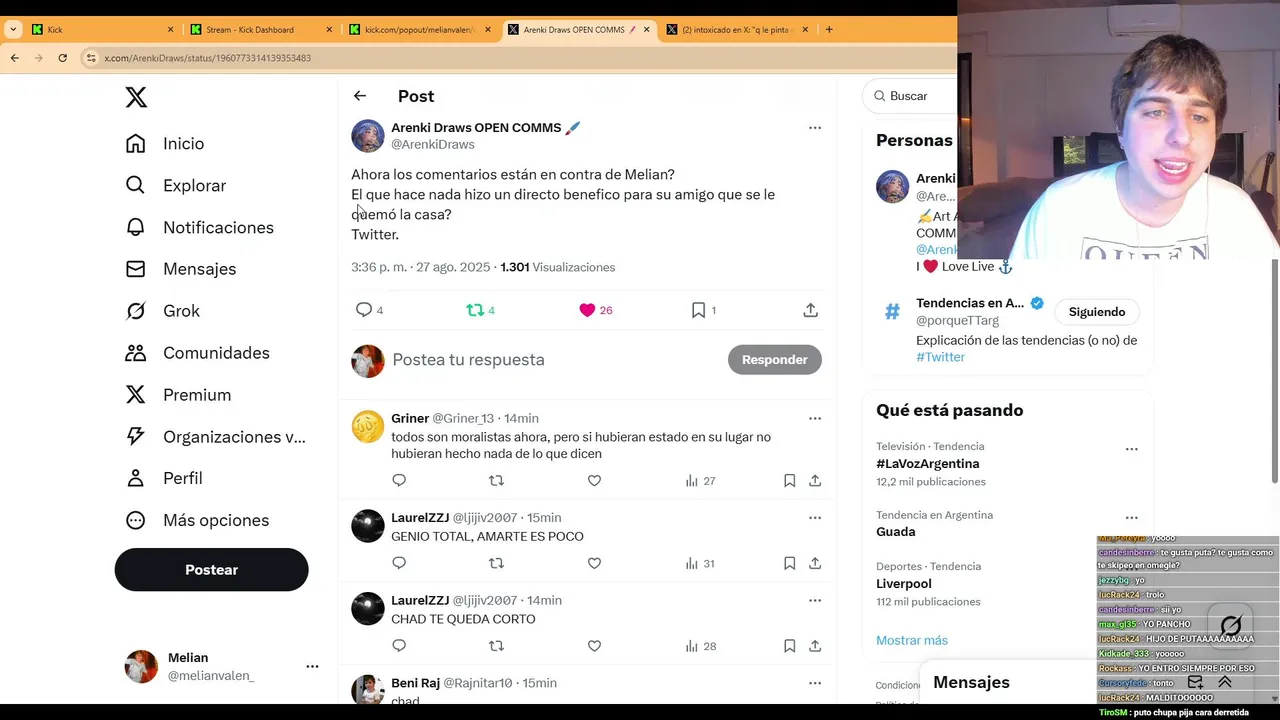Like Griner's comment
Viewport: 1280px width, 720px height.
point(594,481)
